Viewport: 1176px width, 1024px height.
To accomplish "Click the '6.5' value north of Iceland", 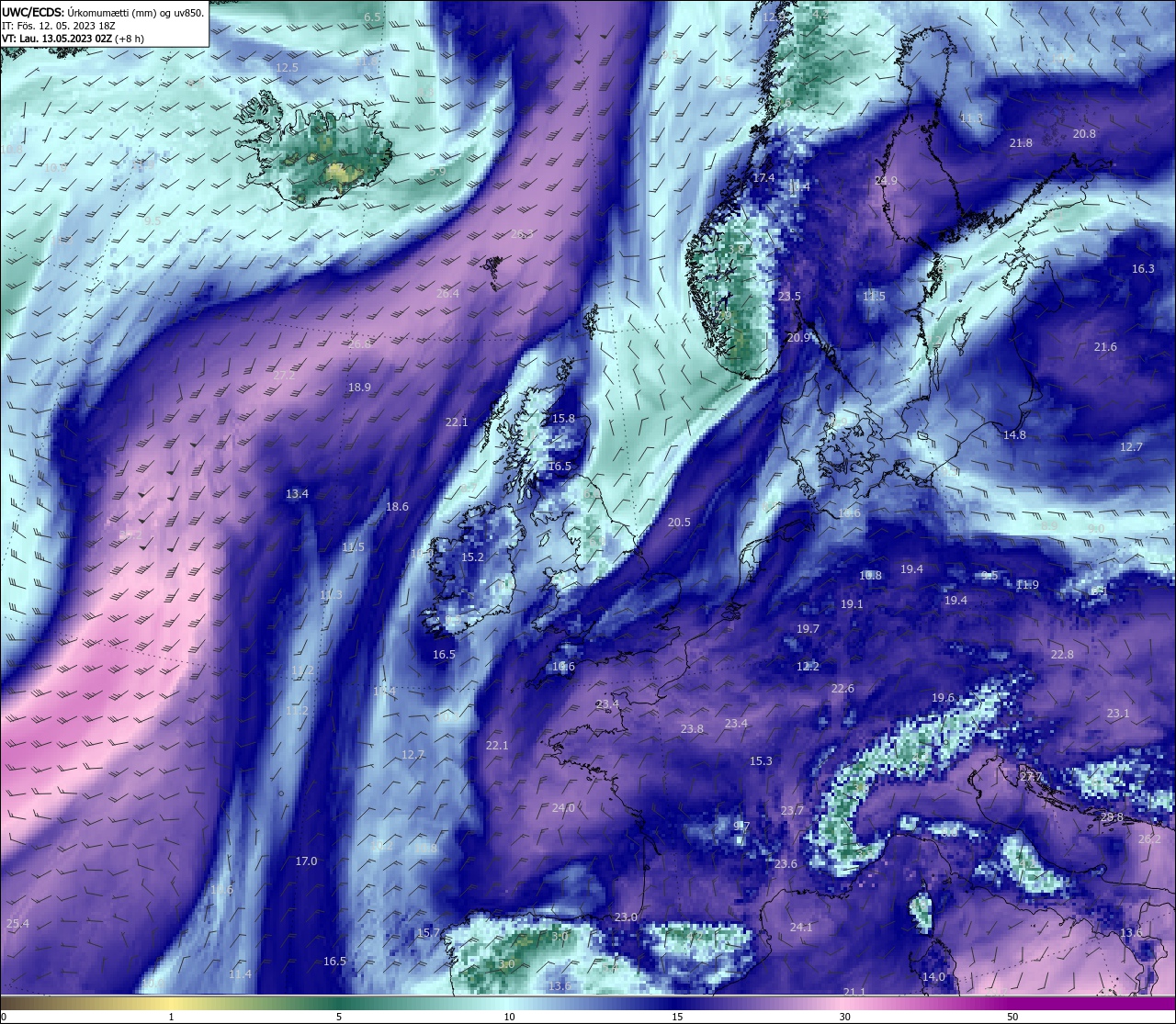I will click(372, 17).
